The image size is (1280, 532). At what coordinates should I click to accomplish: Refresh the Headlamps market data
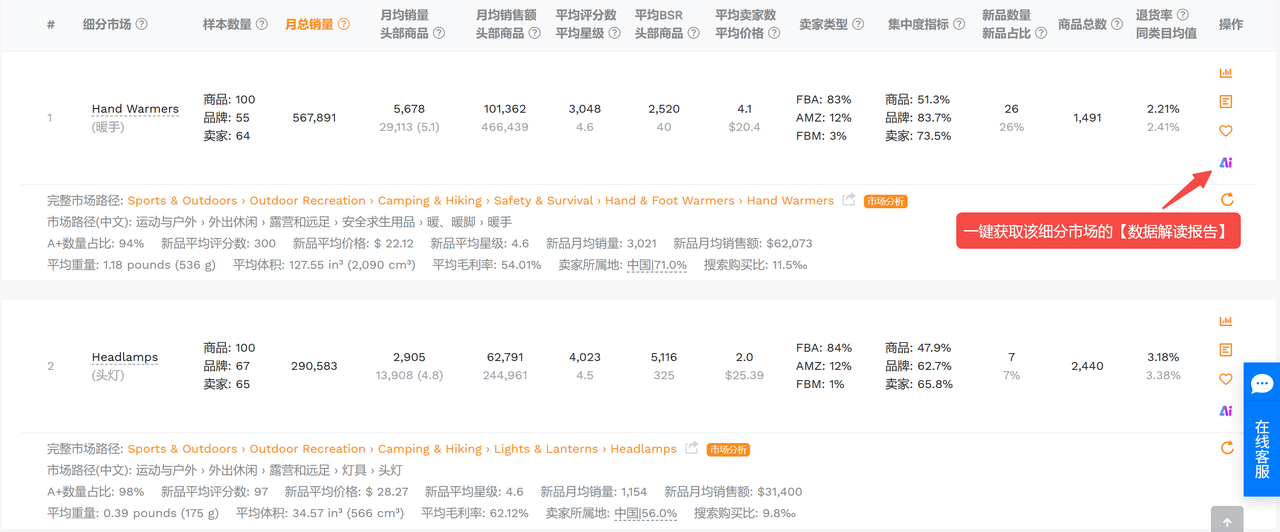pos(1227,449)
